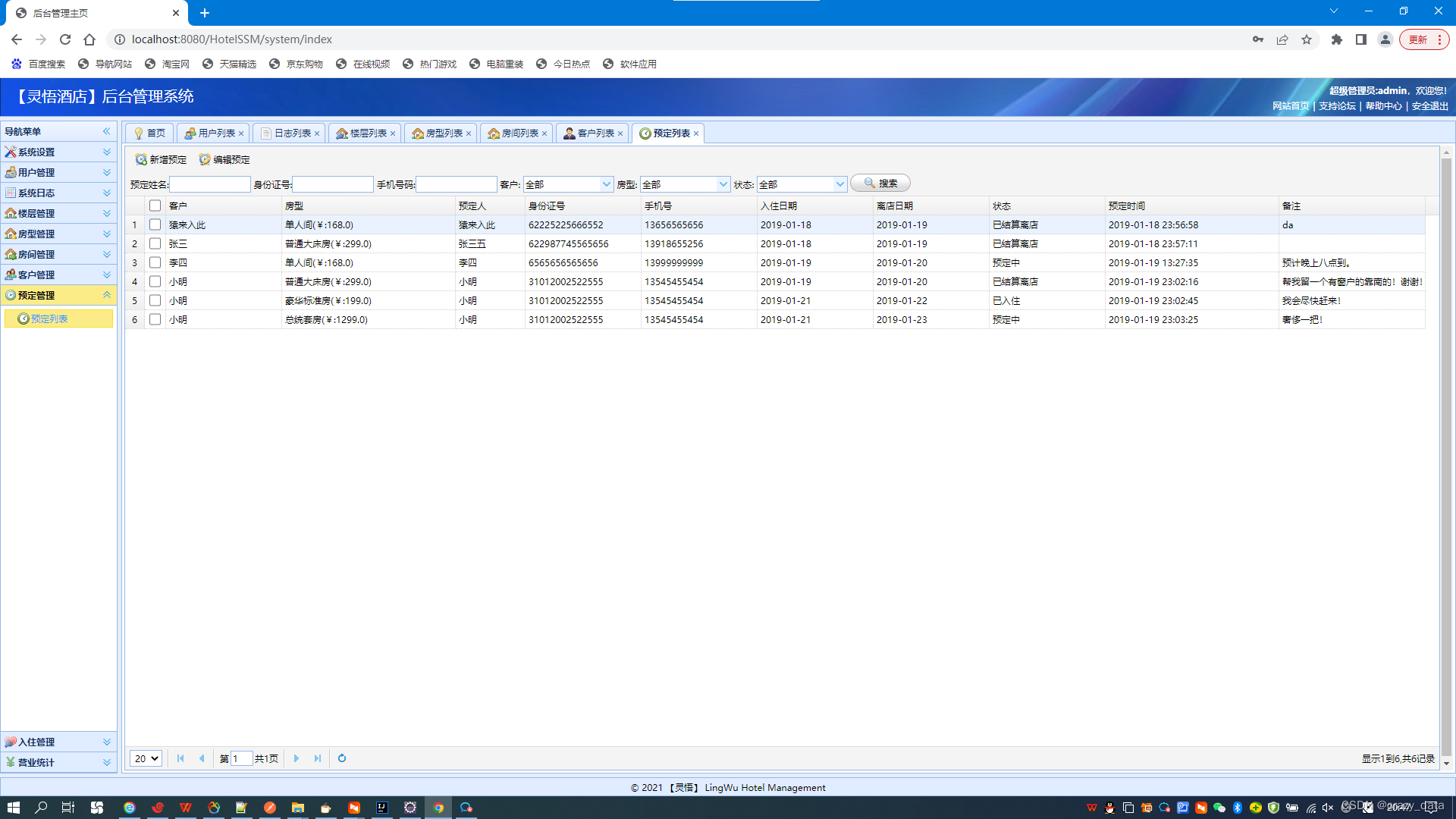Expand the 入住管理 menu section
The image size is (1456, 819).
(58, 742)
